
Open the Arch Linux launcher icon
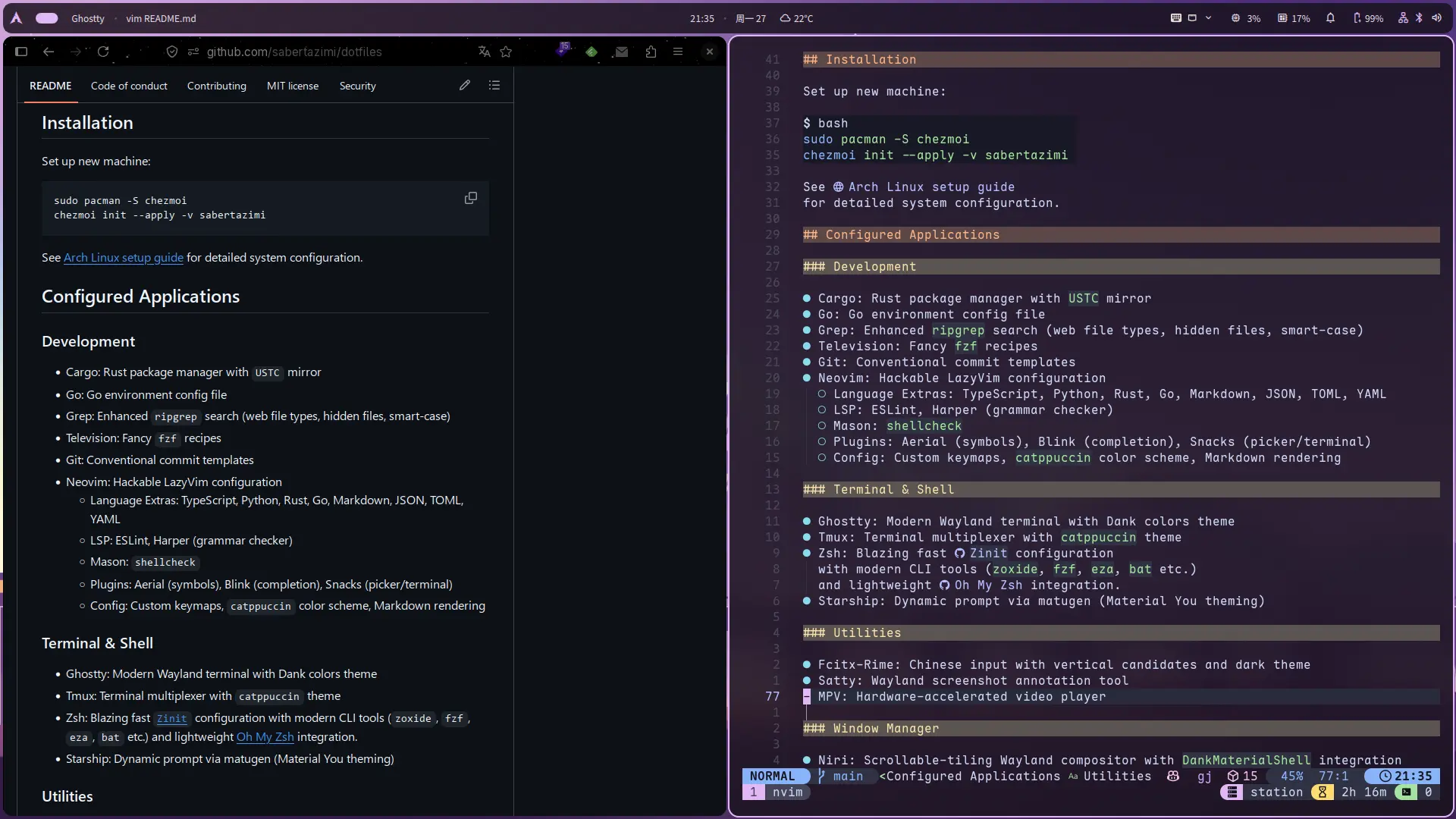pyautogui.click(x=17, y=18)
